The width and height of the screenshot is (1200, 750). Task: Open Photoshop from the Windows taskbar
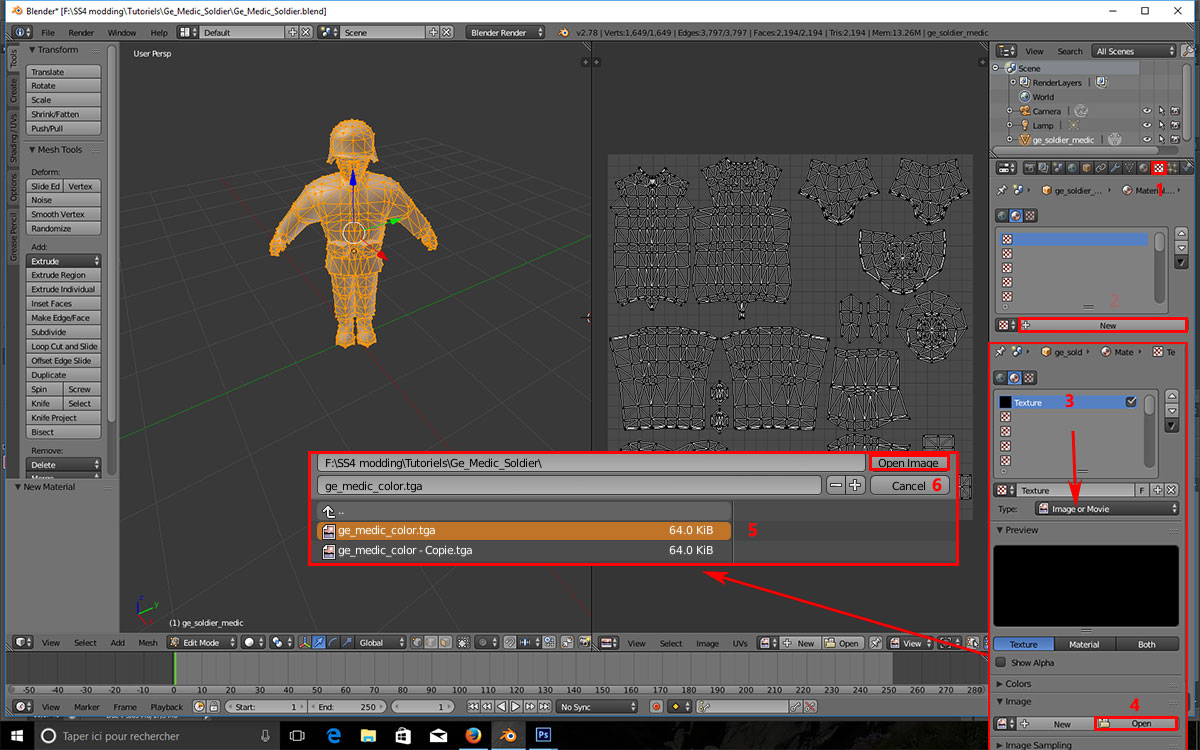[544, 736]
